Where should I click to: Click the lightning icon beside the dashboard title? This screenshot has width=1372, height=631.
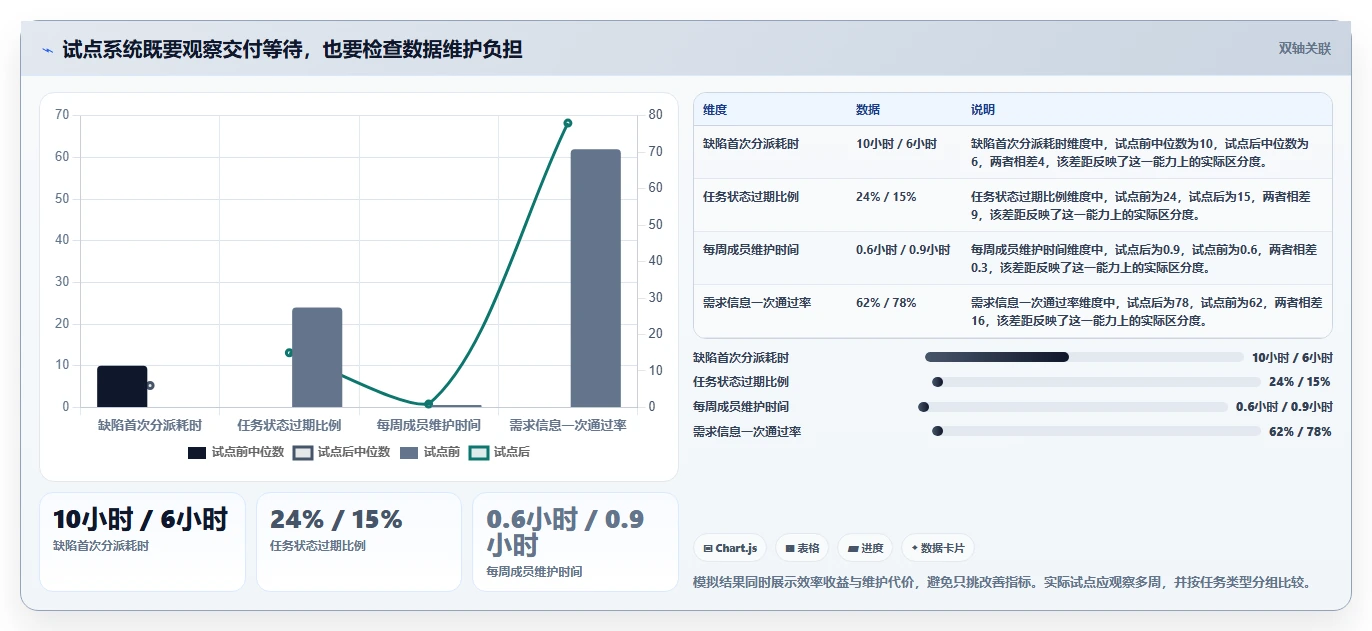point(47,49)
